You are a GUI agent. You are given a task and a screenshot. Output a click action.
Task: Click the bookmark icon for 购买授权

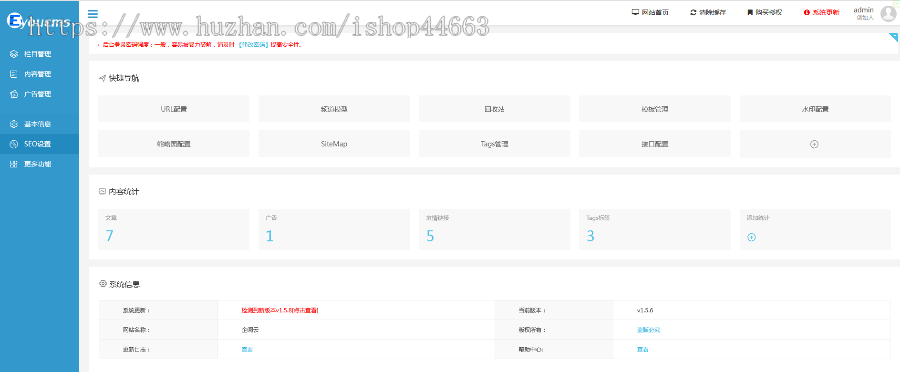(750, 12)
